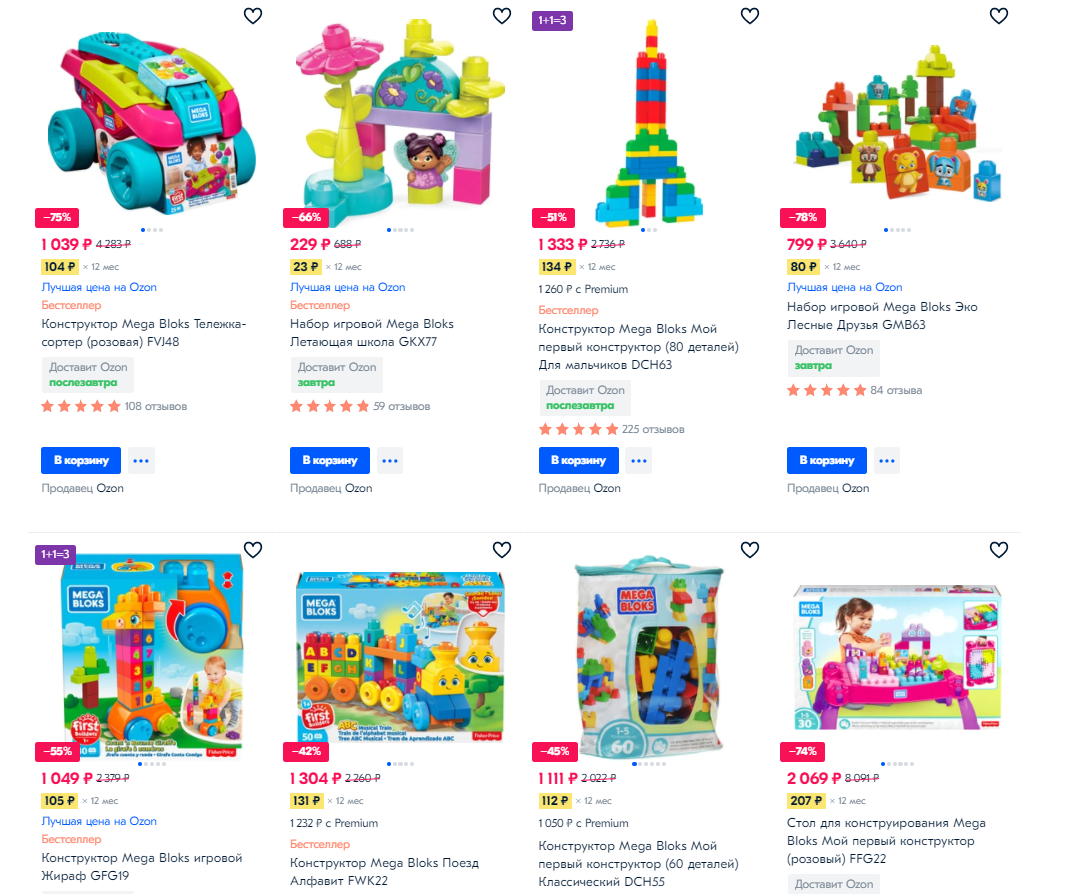Image resolution: width=1084 pixels, height=894 pixels.
Task: Expand three-dot menu for Летающая школа
Action: click(x=390, y=460)
